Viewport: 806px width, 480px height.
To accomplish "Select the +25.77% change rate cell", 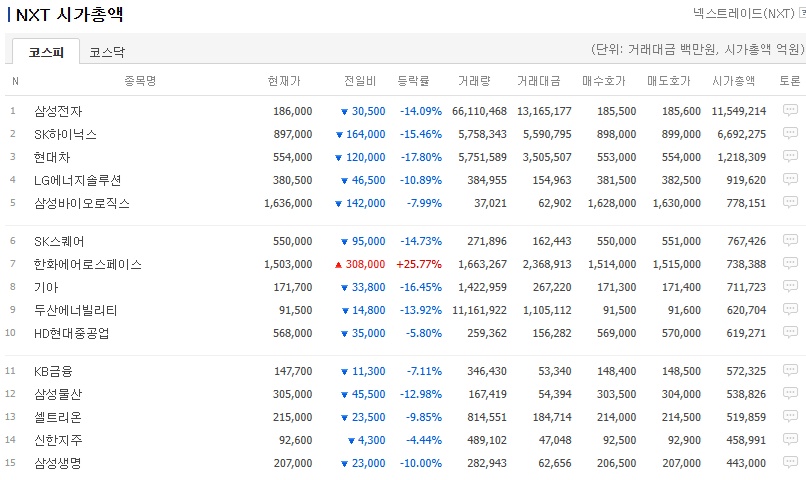I will coord(419,264).
